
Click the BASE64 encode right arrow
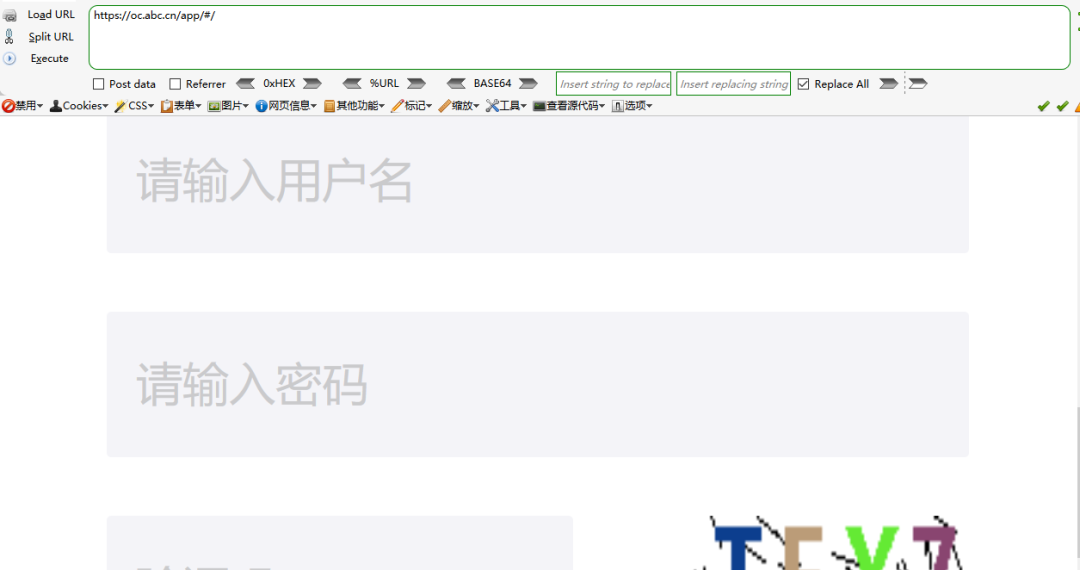[528, 83]
